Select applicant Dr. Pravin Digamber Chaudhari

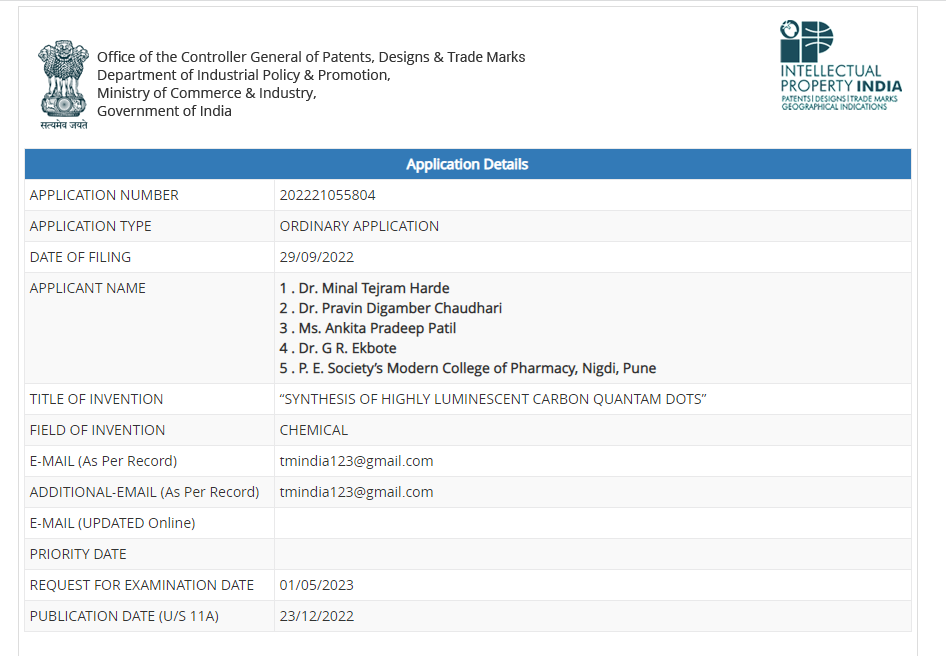coord(390,308)
